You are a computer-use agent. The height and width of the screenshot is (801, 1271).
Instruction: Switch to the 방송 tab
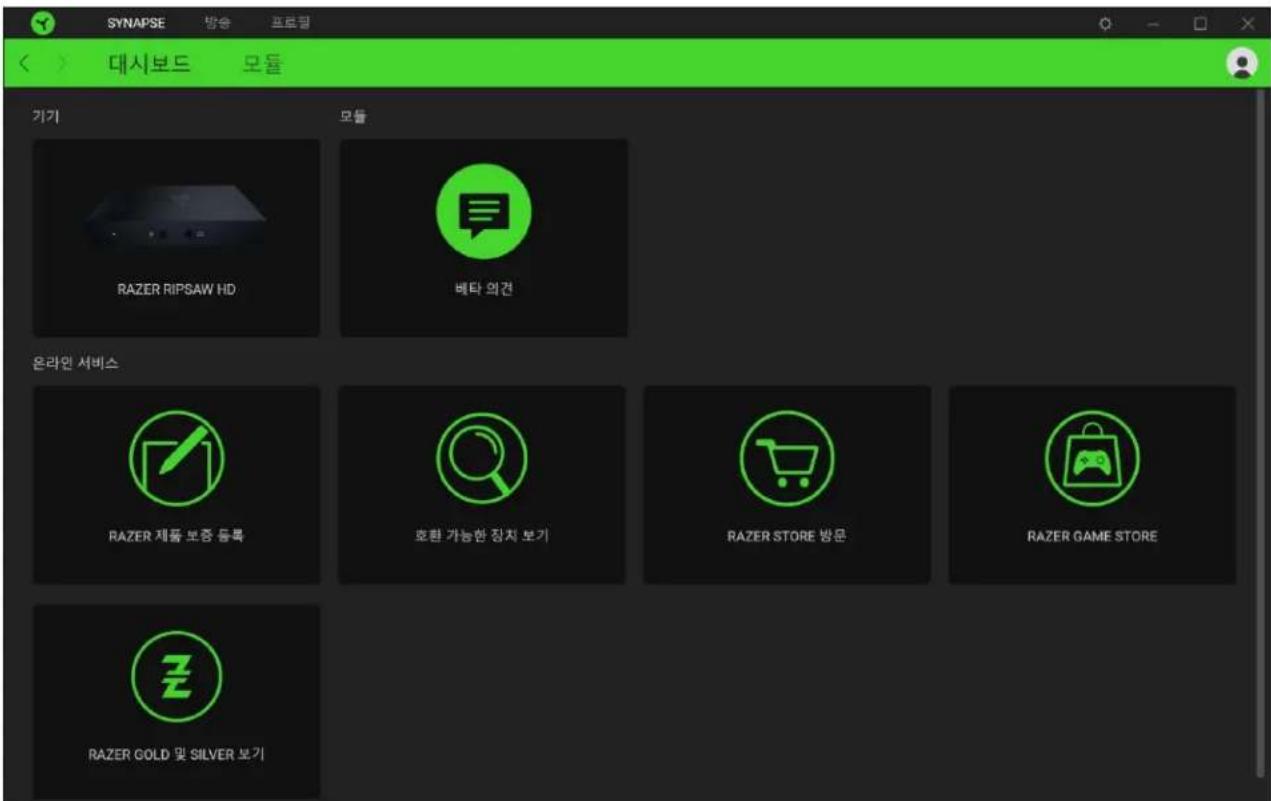[217, 23]
